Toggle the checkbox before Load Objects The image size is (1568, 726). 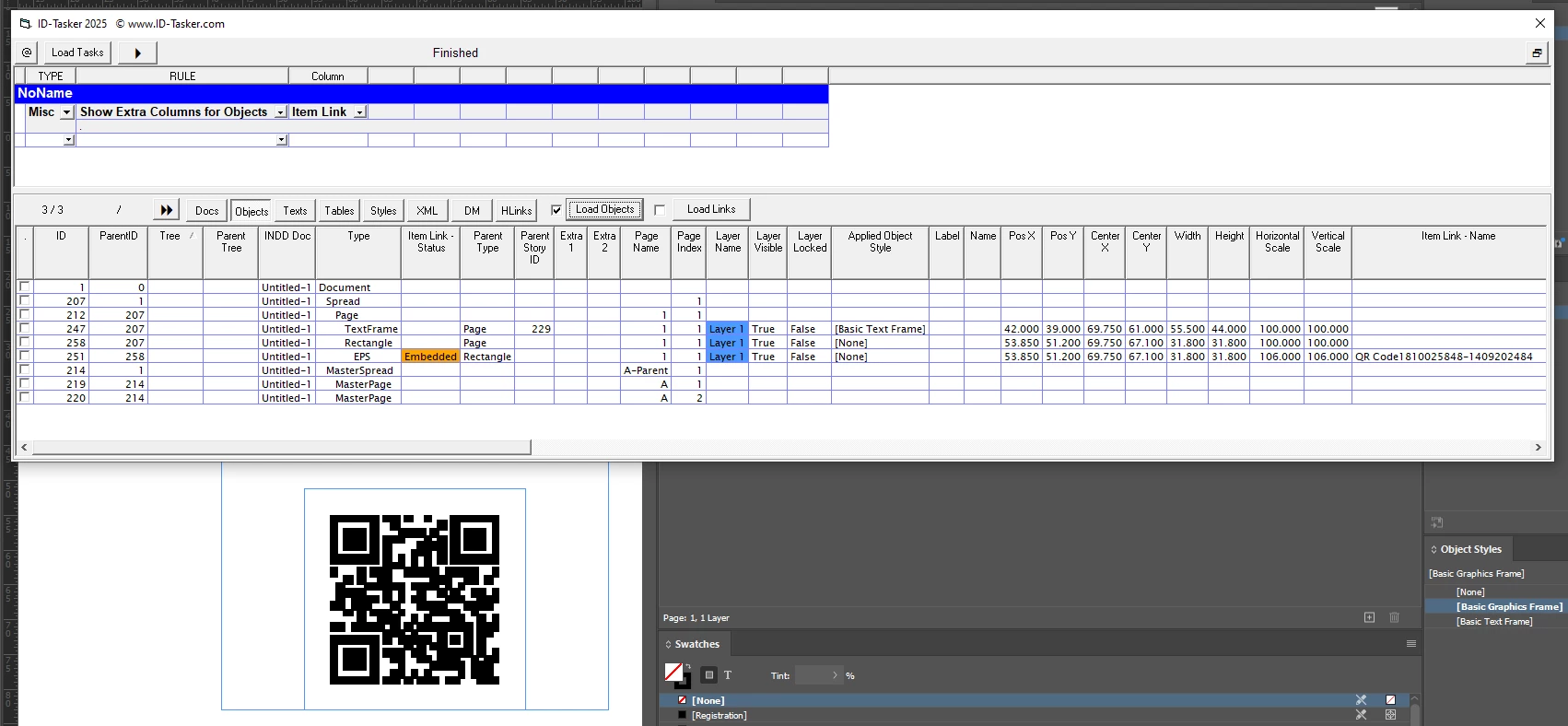[x=556, y=210]
